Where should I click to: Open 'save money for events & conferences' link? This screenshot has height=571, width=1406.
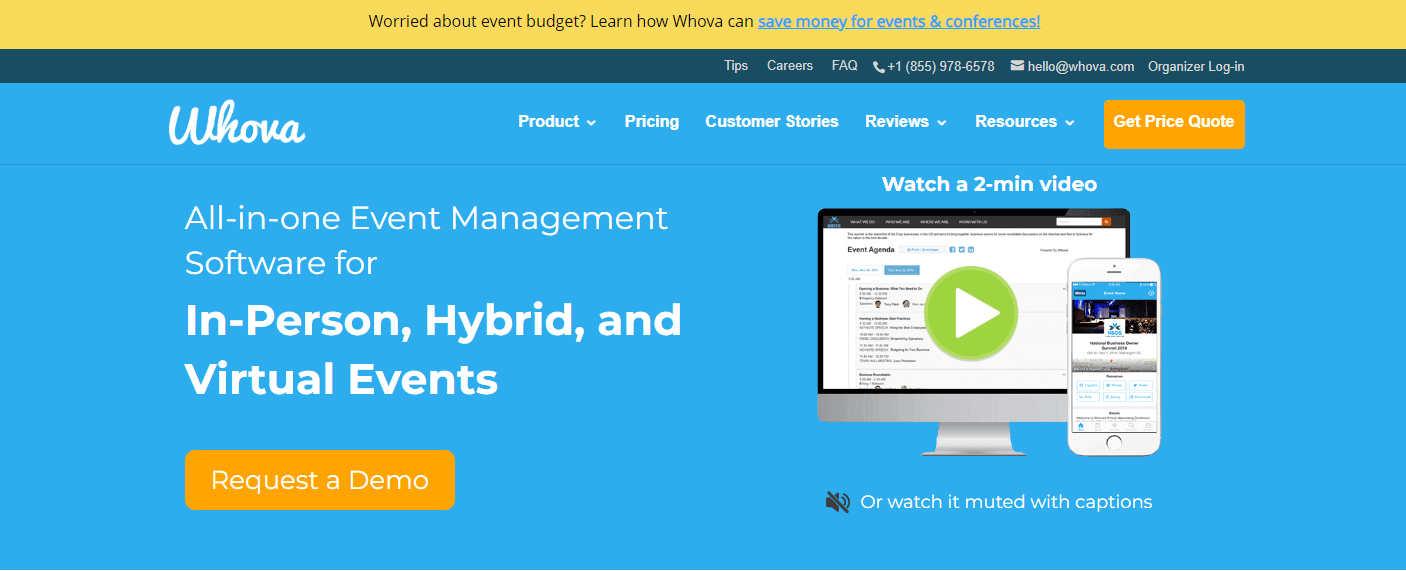pos(899,21)
